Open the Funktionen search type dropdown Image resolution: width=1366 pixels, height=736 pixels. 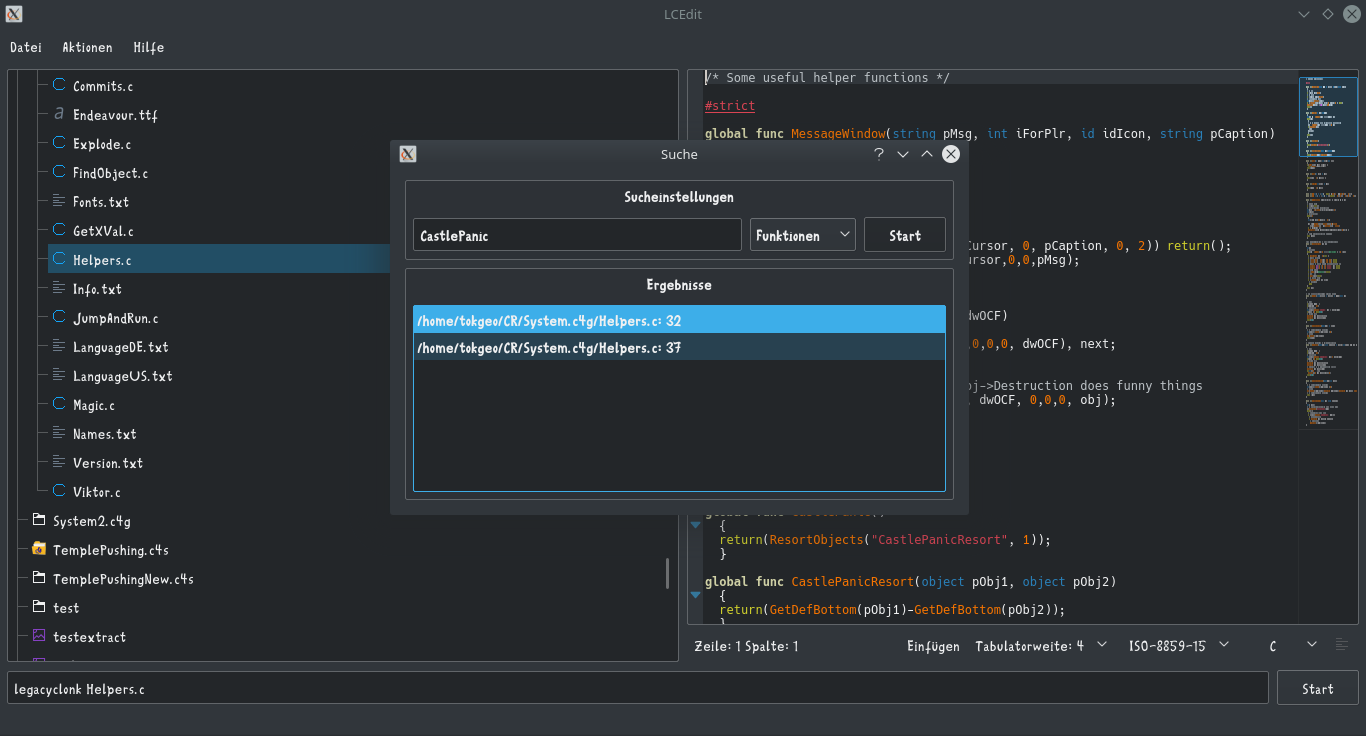point(802,236)
